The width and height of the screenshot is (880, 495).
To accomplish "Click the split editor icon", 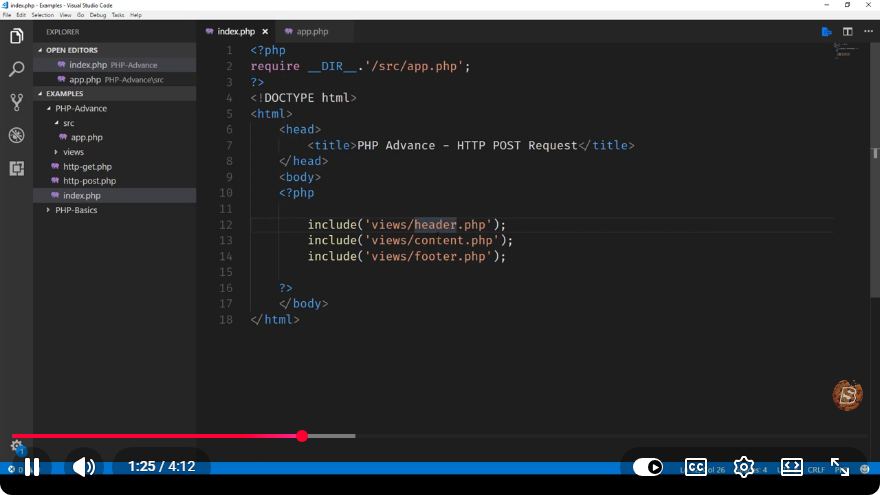I will pyautogui.click(x=847, y=31).
